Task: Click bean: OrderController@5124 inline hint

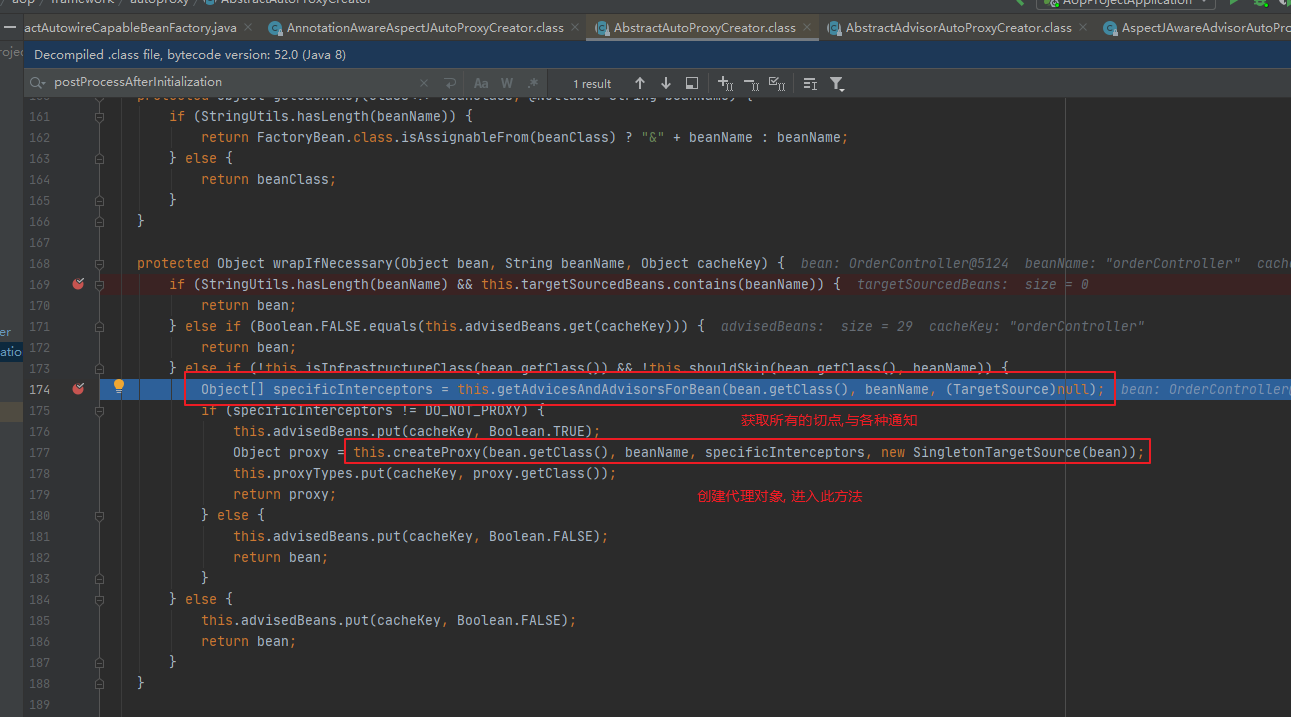Action: tap(905, 263)
